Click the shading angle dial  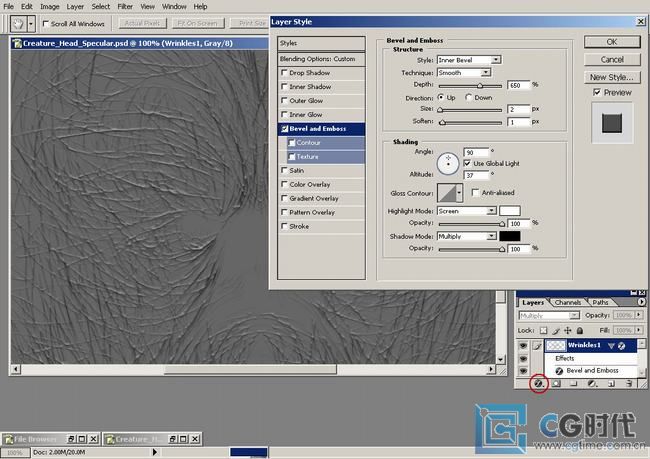click(x=448, y=163)
